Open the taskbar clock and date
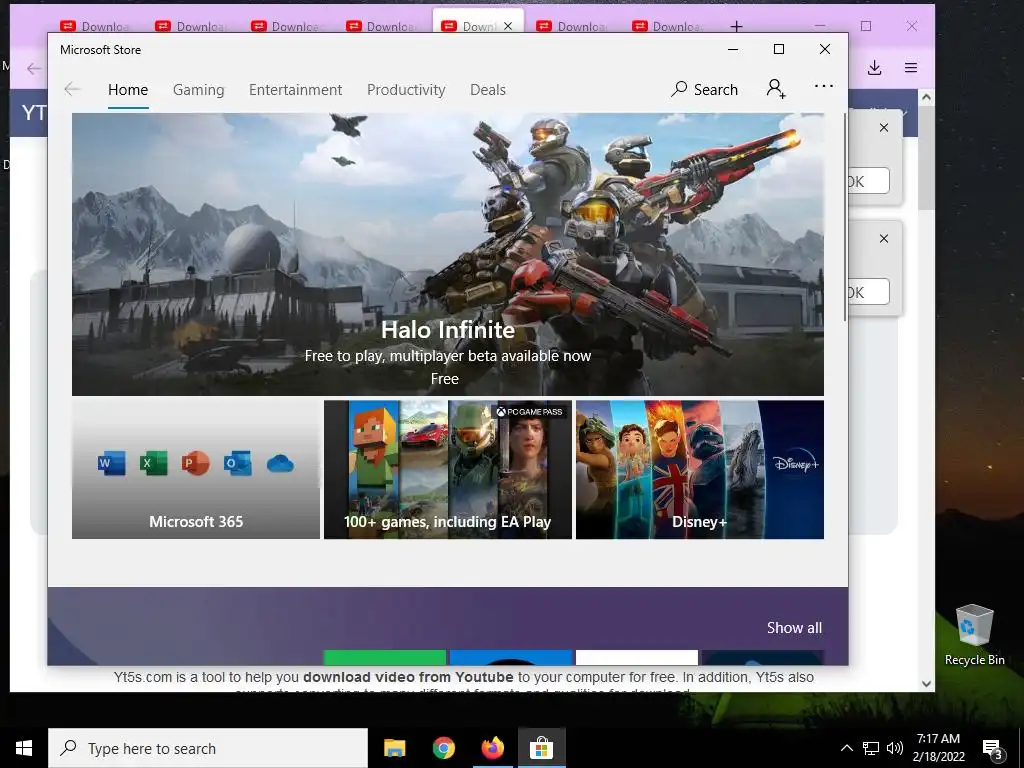1024x768 pixels. click(x=938, y=748)
